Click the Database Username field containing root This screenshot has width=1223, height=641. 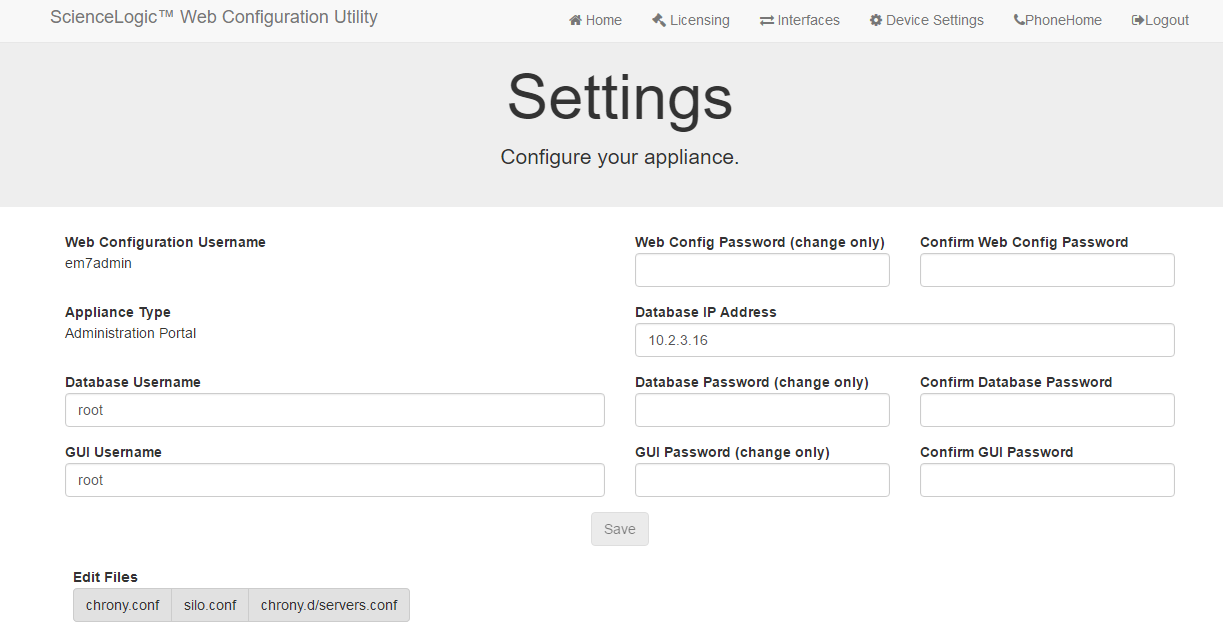(334, 410)
